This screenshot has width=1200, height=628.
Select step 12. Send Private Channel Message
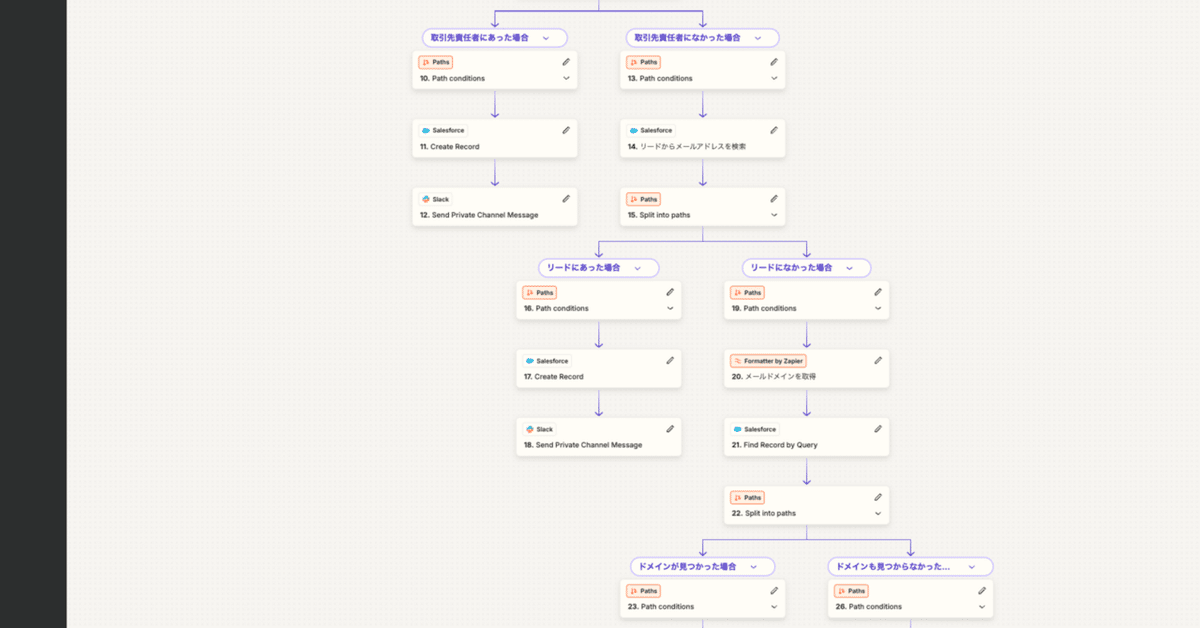click(x=479, y=215)
